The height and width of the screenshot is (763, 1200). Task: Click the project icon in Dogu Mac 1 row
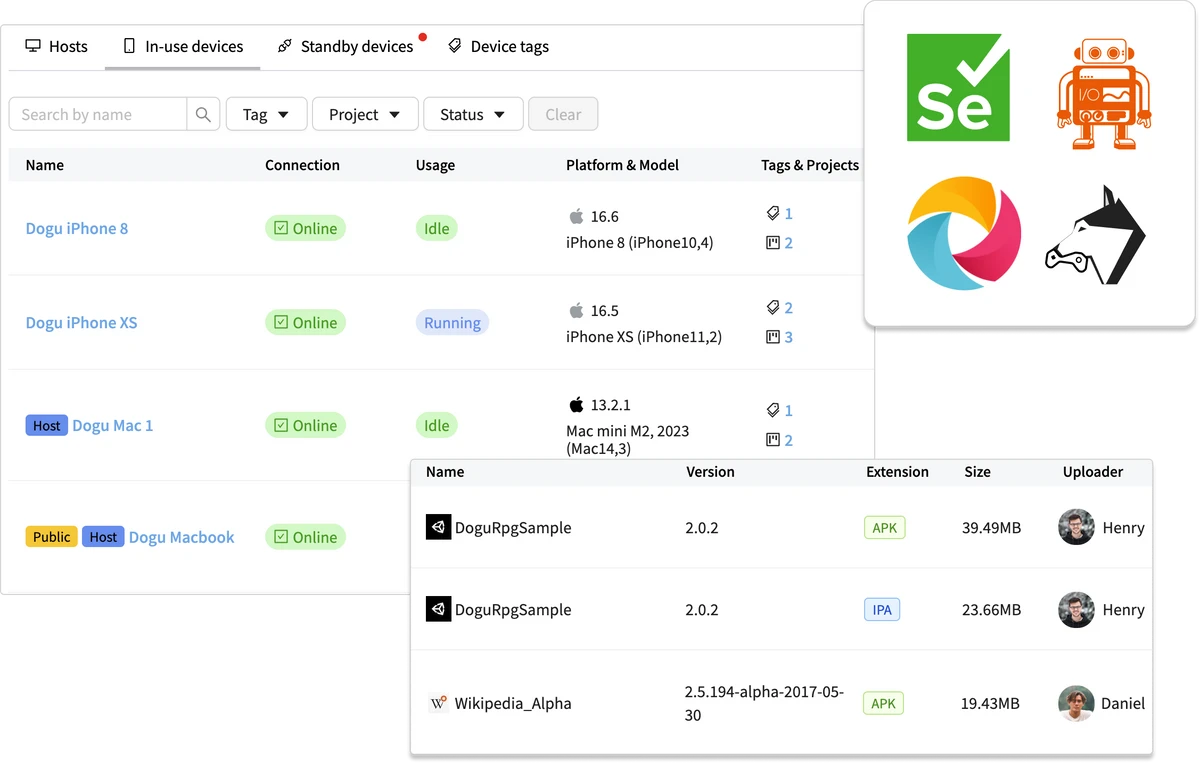[x=772, y=440]
